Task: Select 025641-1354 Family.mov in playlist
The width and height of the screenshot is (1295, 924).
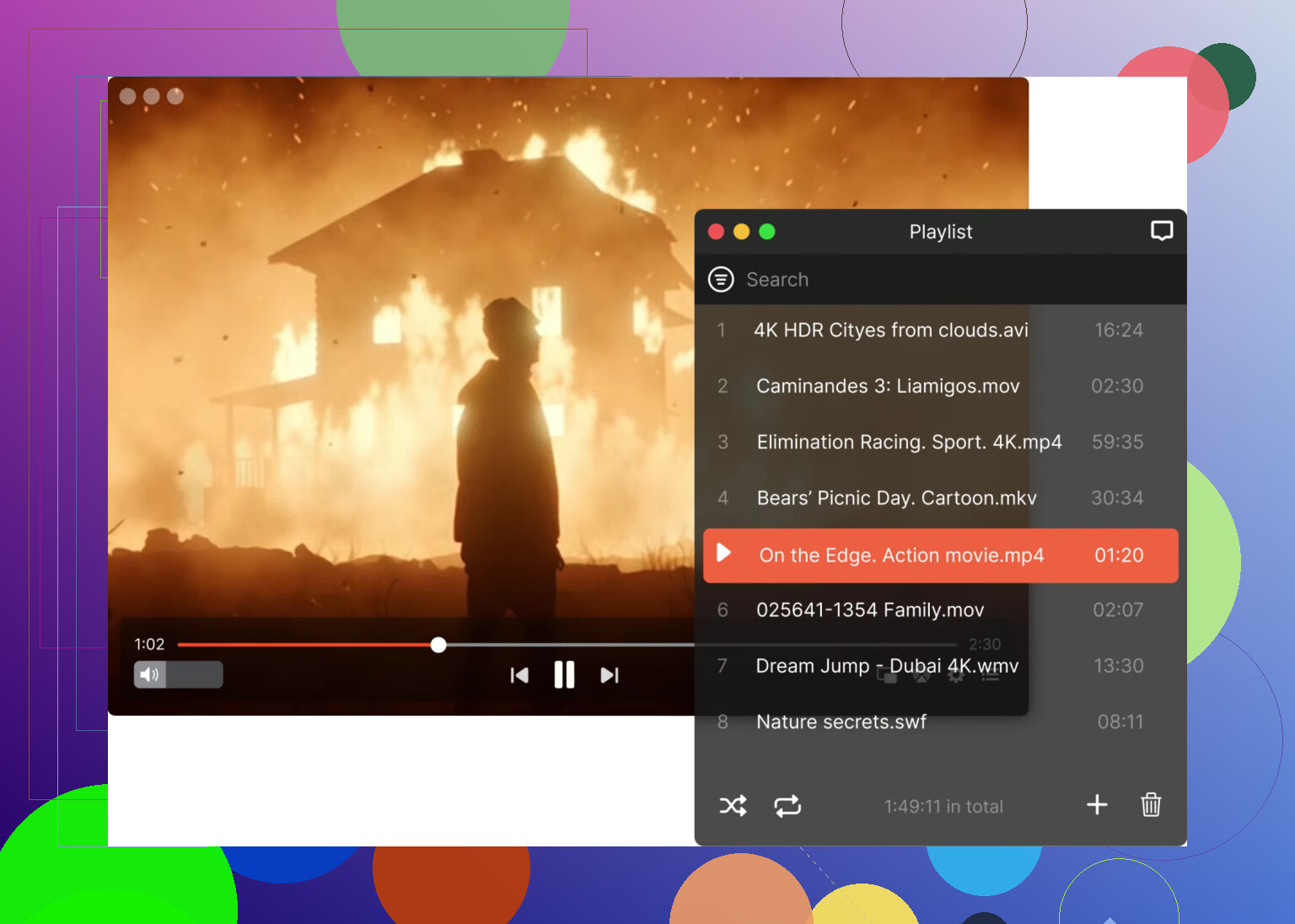Action: [870, 610]
